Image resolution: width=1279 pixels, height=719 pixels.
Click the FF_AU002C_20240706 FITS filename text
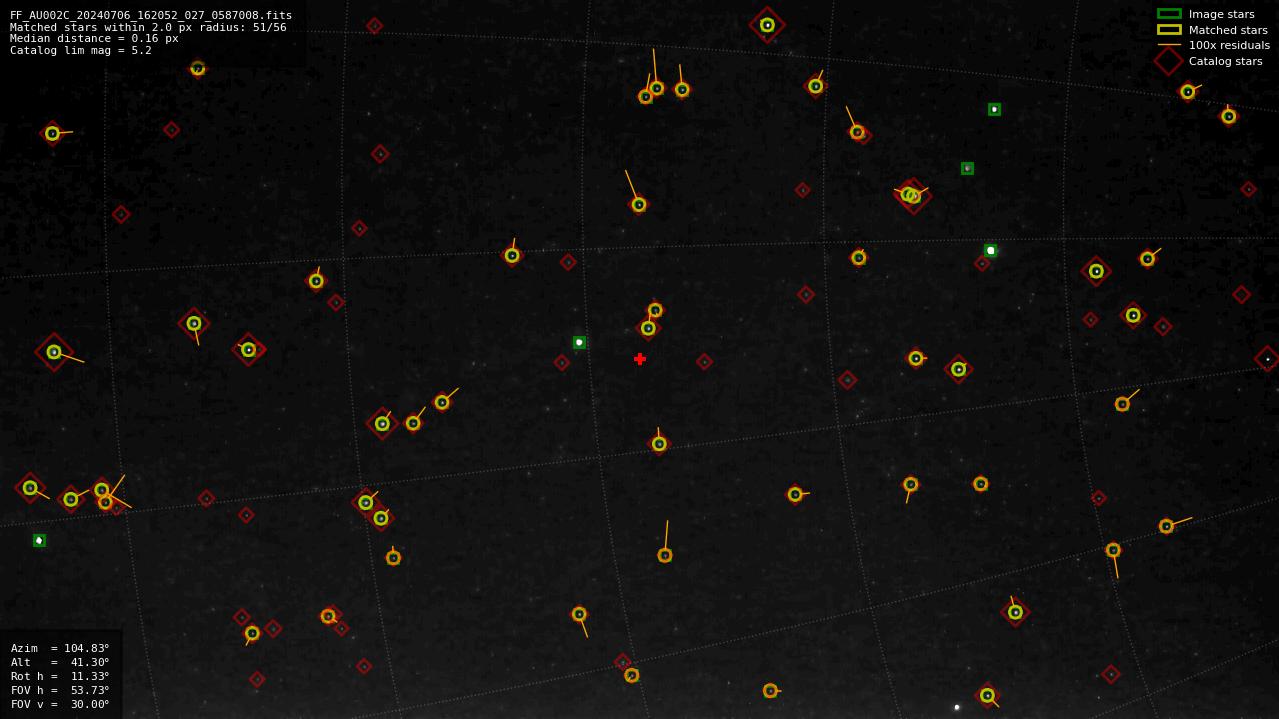pyautogui.click(x=151, y=15)
